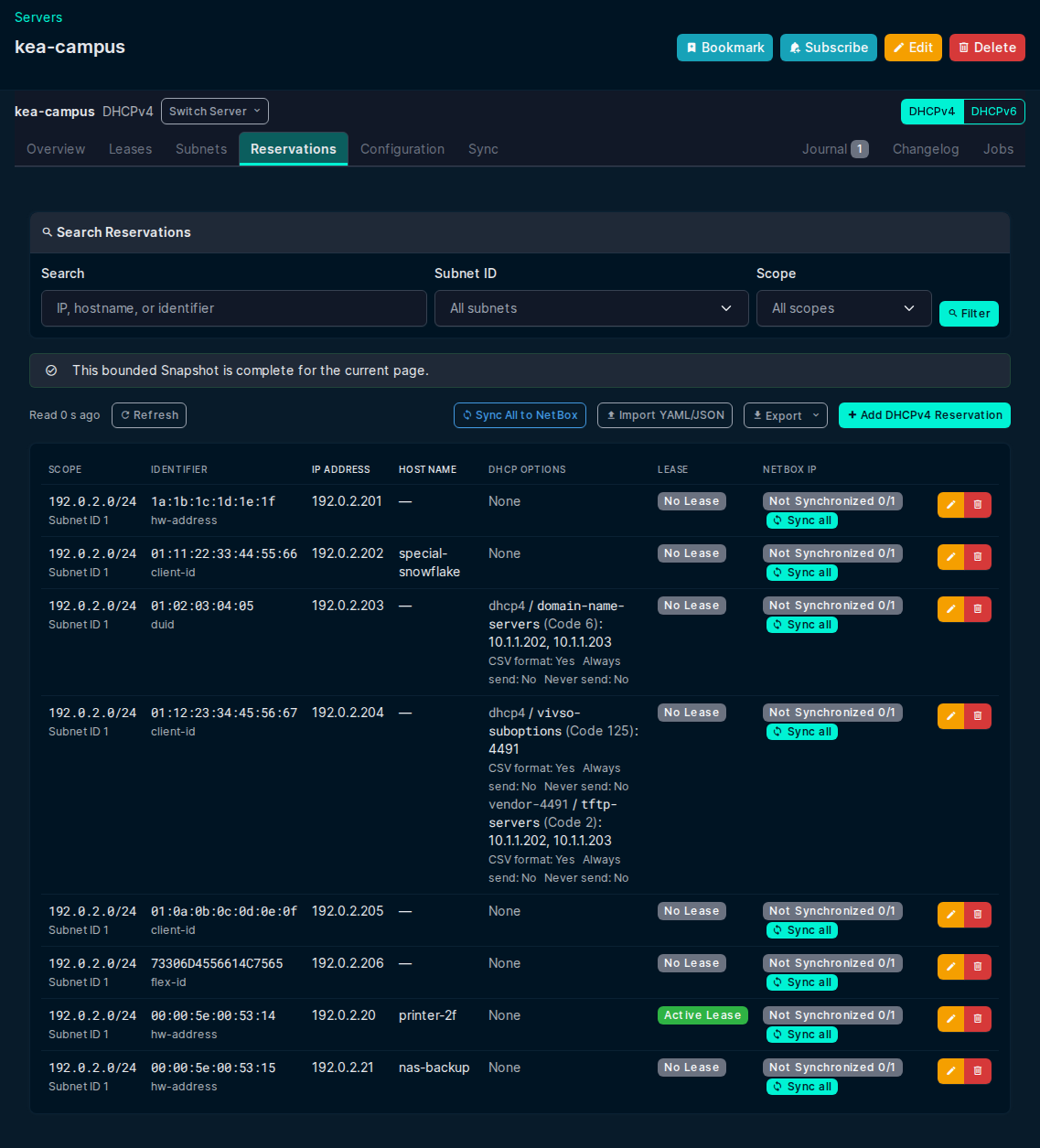
Task: Edit reservation 192.0.2.206 pencil icon
Action: pyautogui.click(x=950, y=967)
